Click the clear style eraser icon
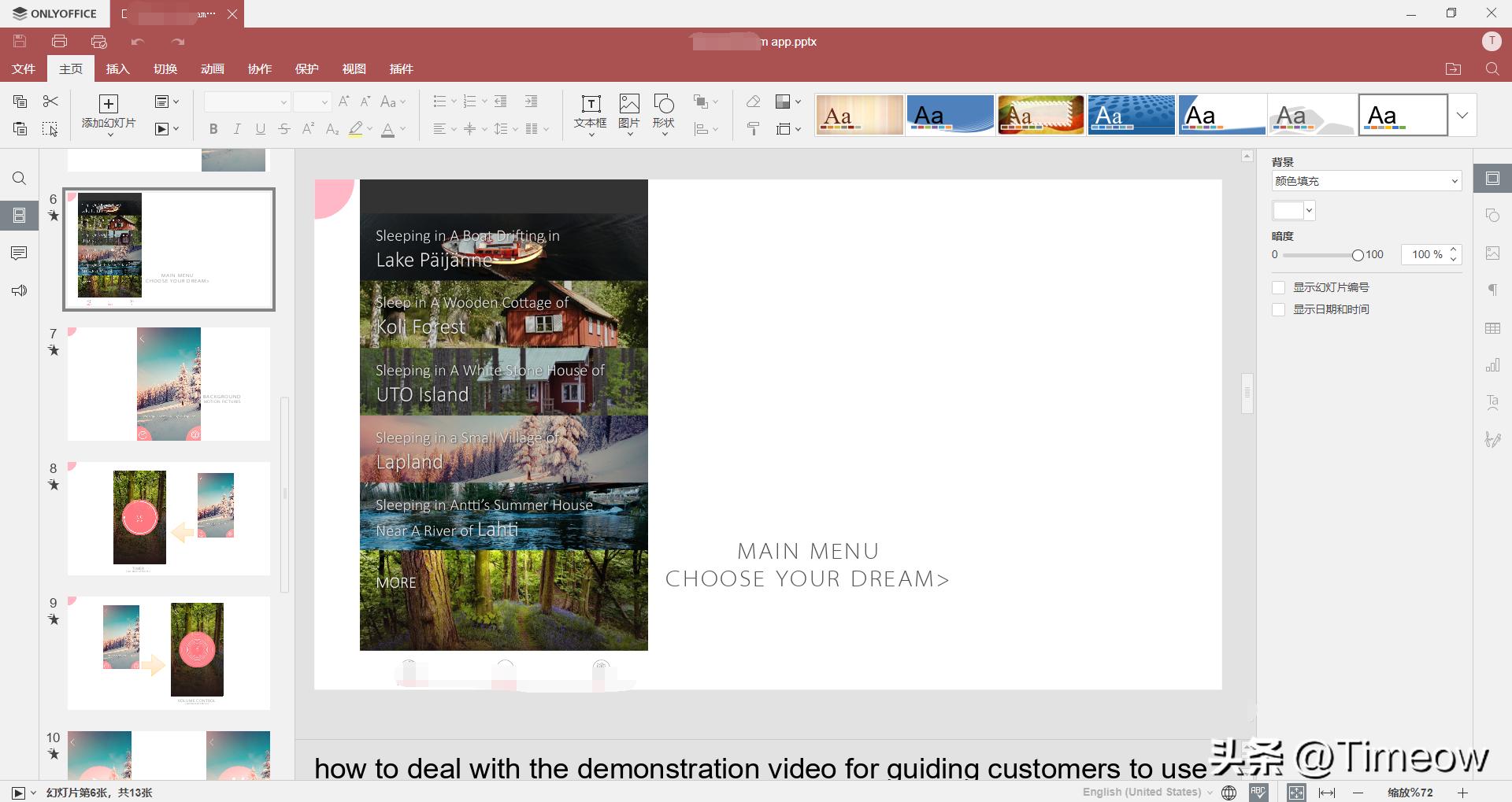 [x=753, y=102]
